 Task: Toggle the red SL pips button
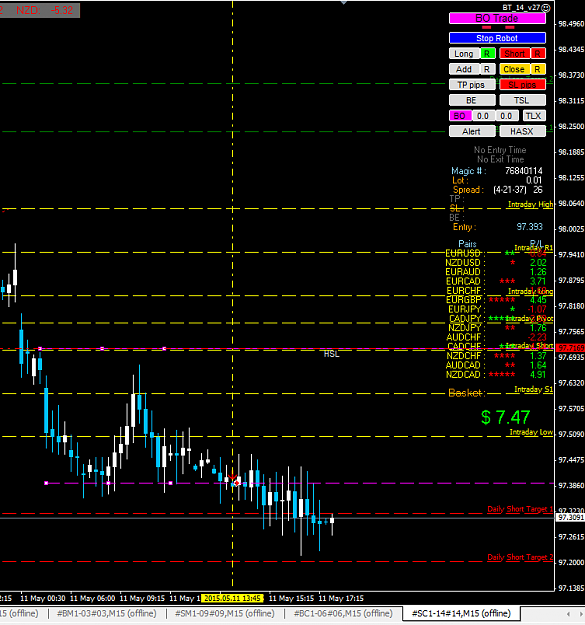click(x=522, y=85)
